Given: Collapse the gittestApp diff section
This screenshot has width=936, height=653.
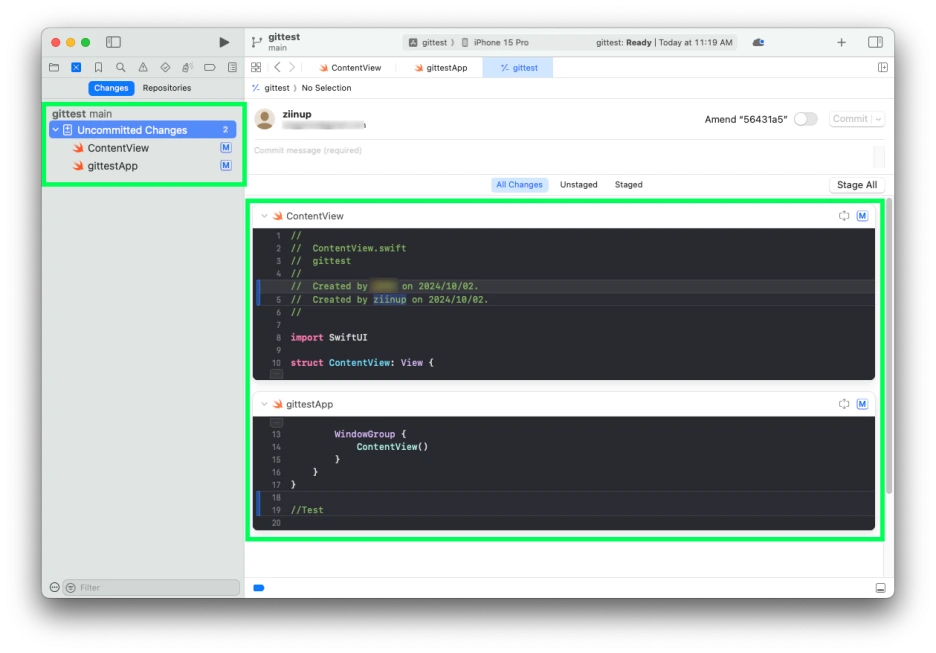Looking at the screenshot, I should tap(264, 404).
